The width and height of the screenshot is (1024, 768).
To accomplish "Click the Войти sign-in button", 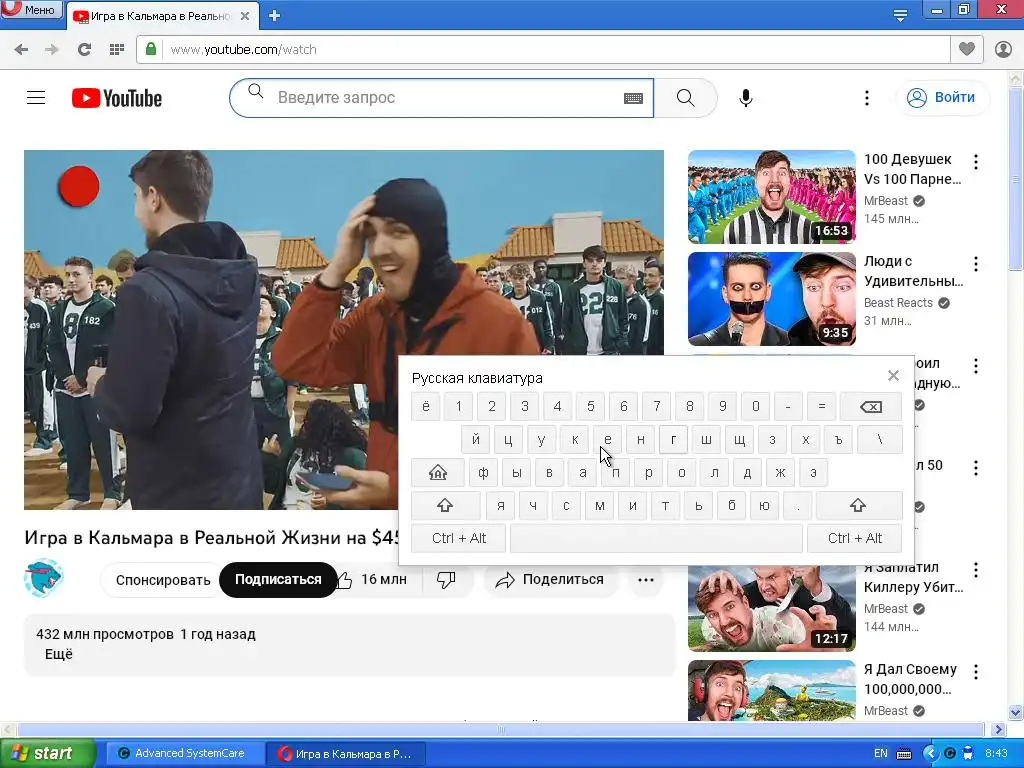I will (942, 98).
